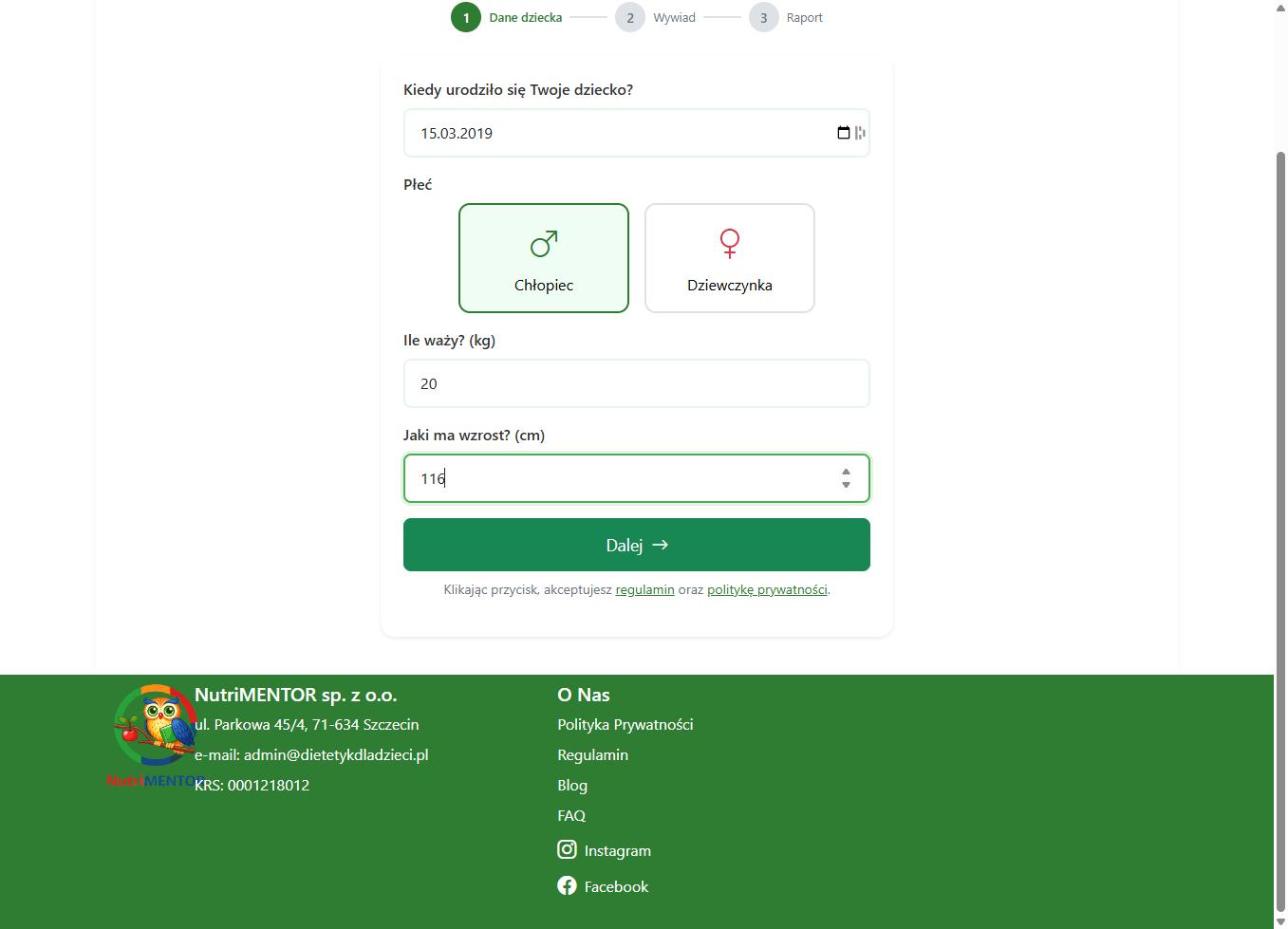Viewport: 1288px width, 929px height.
Task: Go to the Wywiad step
Action: coord(673,18)
